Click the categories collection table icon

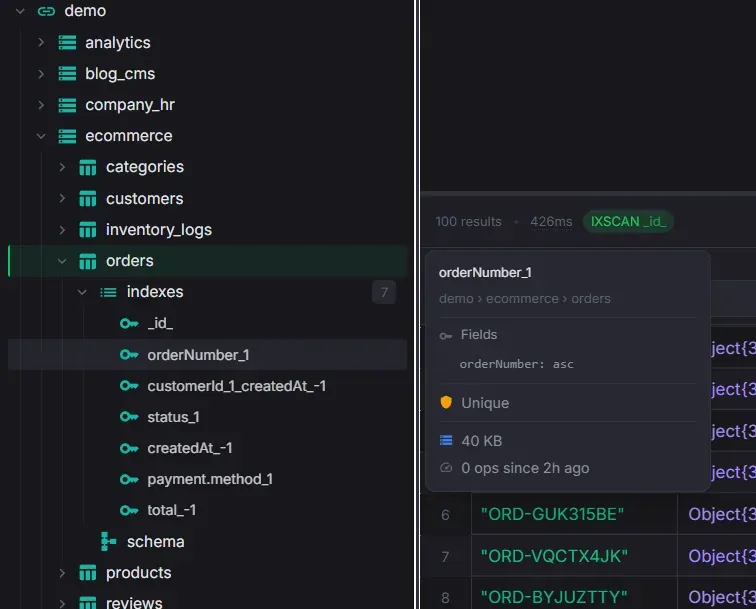[88, 167]
